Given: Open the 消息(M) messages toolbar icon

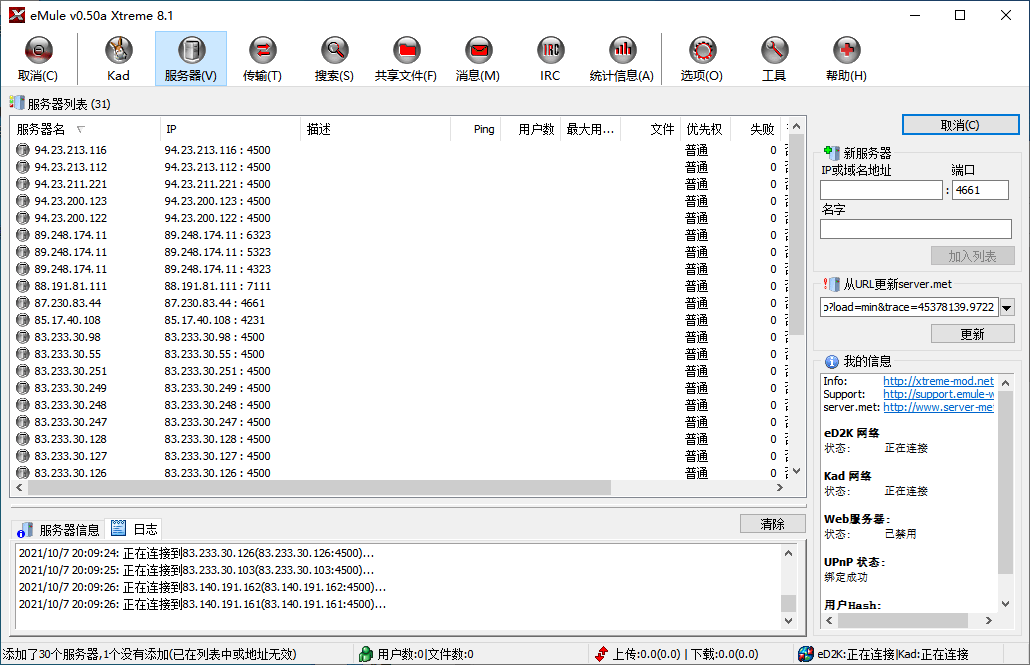Looking at the screenshot, I should [x=478, y=51].
